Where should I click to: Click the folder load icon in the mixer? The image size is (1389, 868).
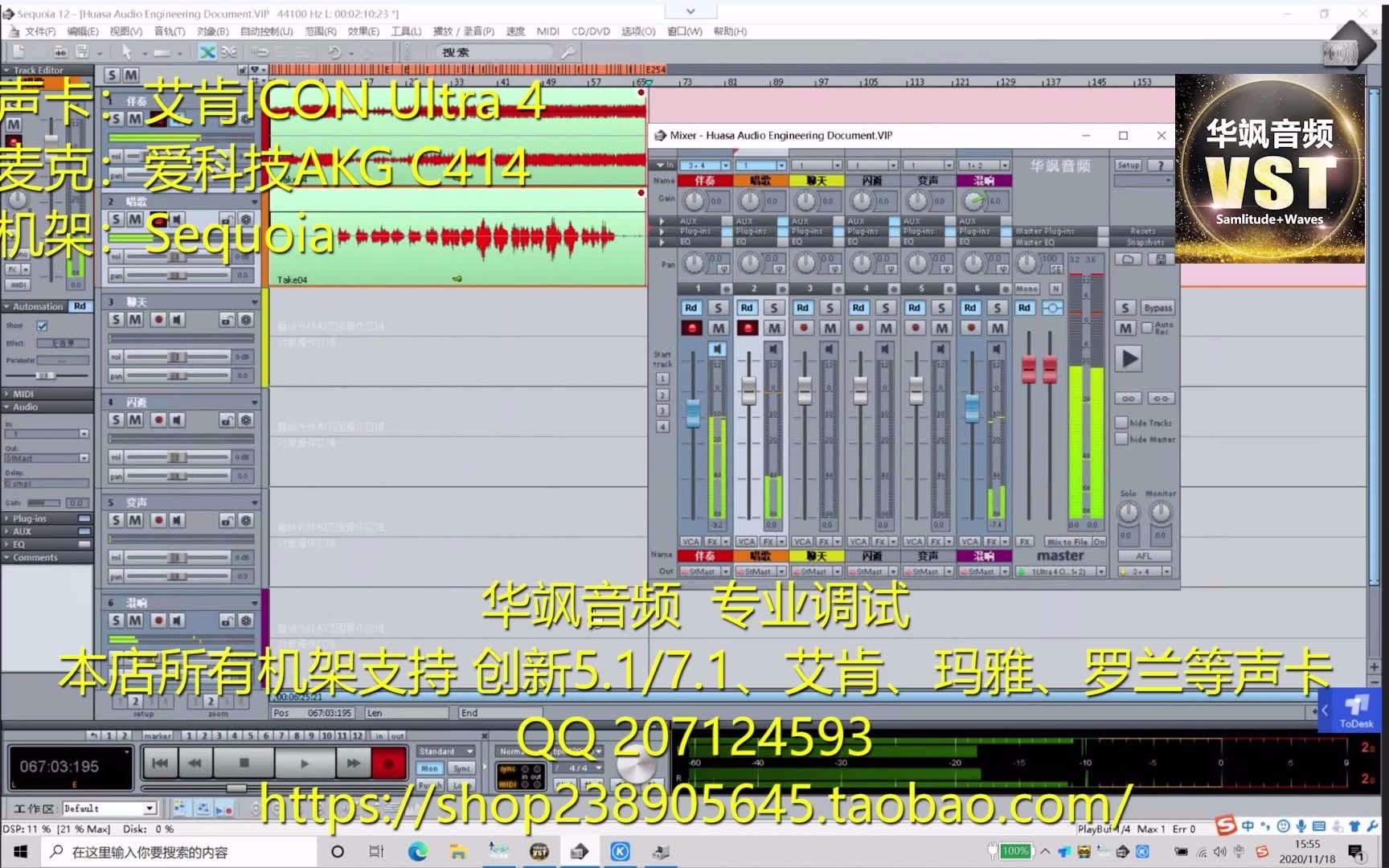(x=1129, y=259)
